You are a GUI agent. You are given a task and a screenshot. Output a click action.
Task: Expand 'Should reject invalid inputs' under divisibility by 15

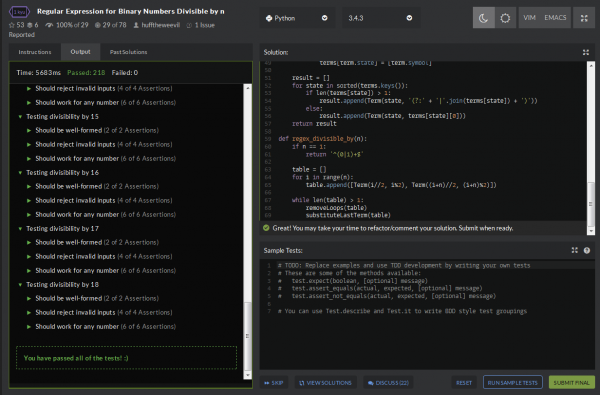(29, 145)
